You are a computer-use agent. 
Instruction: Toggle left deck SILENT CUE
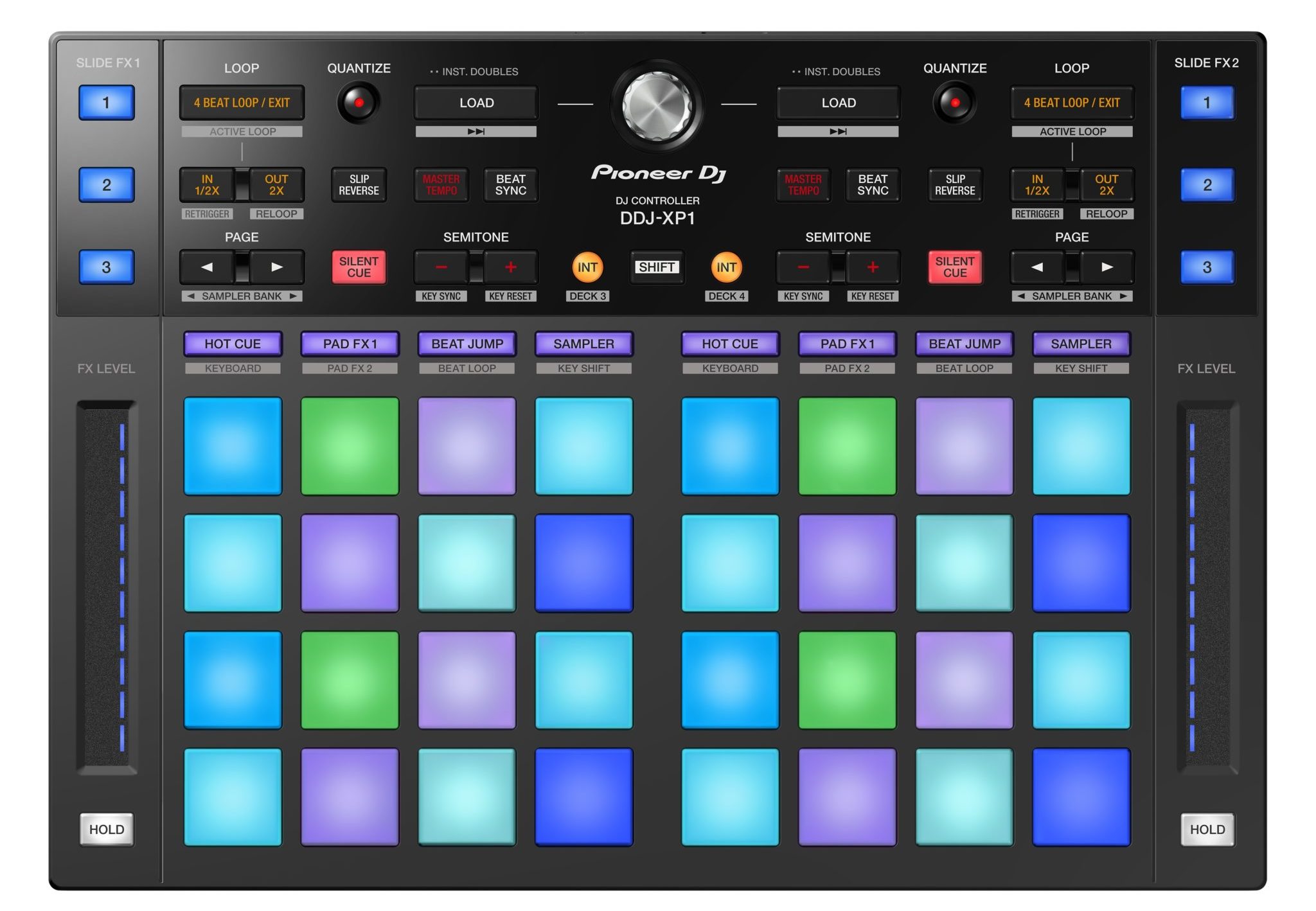(x=359, y=267)
